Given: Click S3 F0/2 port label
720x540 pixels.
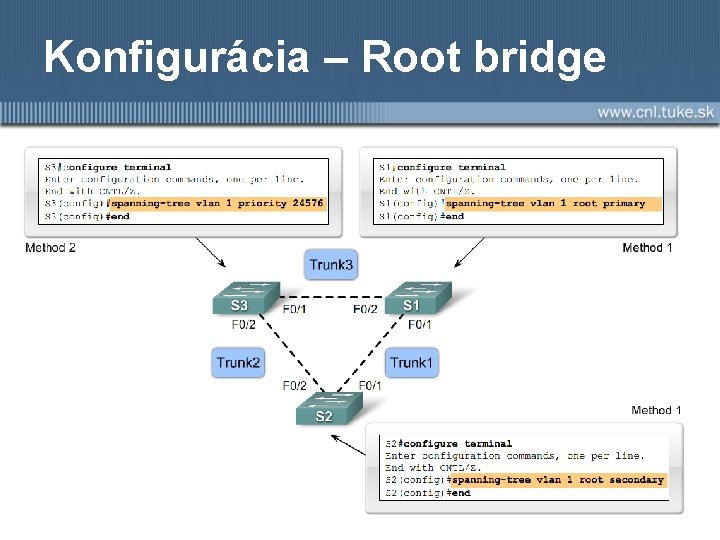Looking at the screenshot, I should 243,325.
